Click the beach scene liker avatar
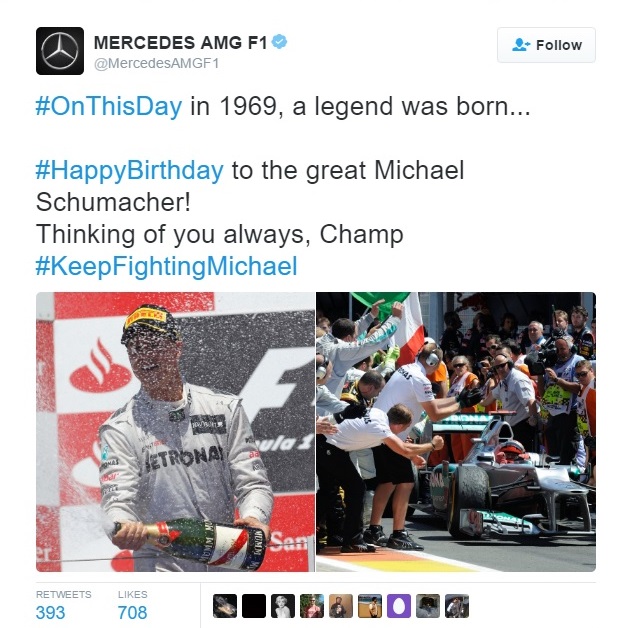 (370, 606)
